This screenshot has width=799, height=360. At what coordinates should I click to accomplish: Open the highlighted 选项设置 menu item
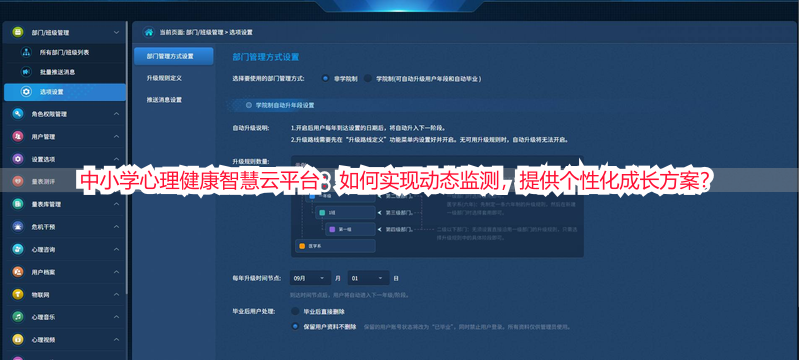(x=65, y=92)
